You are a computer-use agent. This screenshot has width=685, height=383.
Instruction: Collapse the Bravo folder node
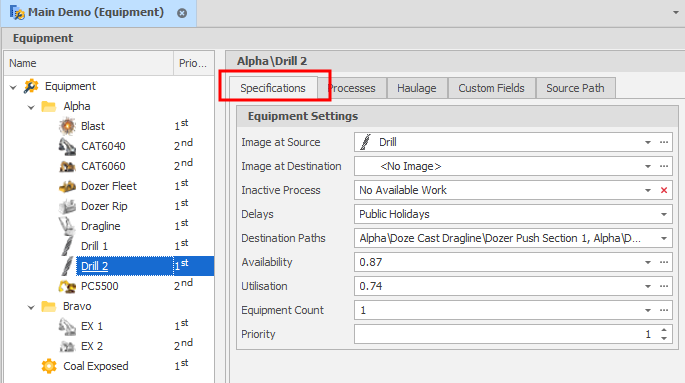tap(31, 307)
